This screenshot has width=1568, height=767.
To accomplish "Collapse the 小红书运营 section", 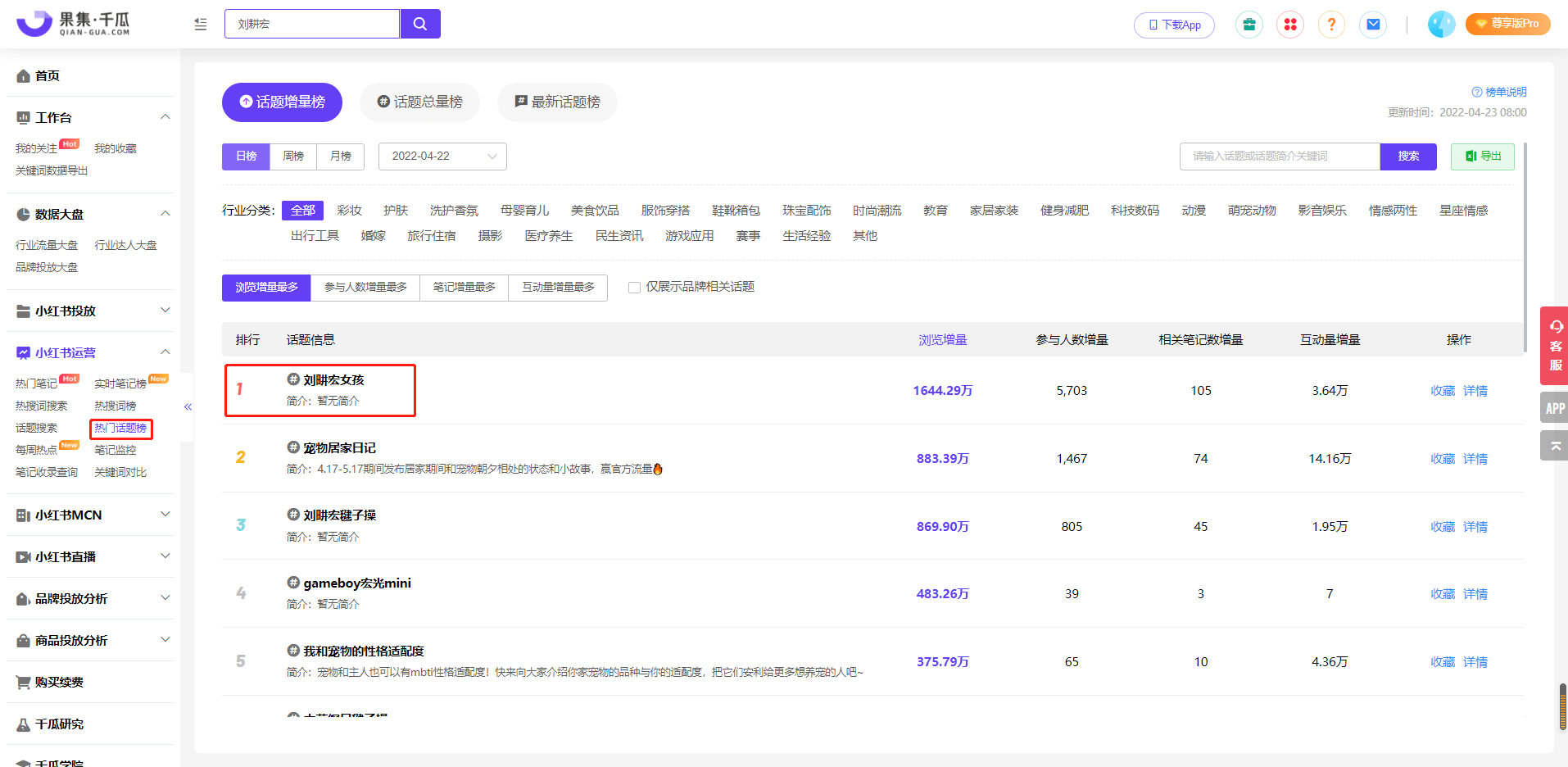I will tap(165, 352).
